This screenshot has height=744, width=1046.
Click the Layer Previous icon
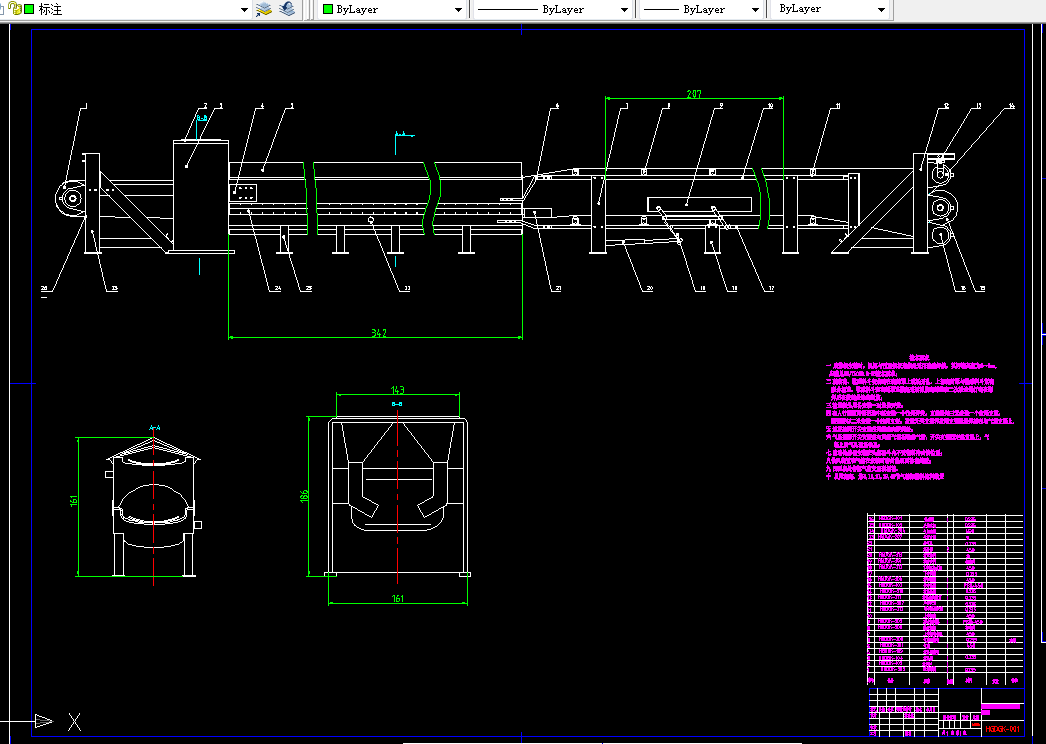pyautogui.click(x=288, y=9)
